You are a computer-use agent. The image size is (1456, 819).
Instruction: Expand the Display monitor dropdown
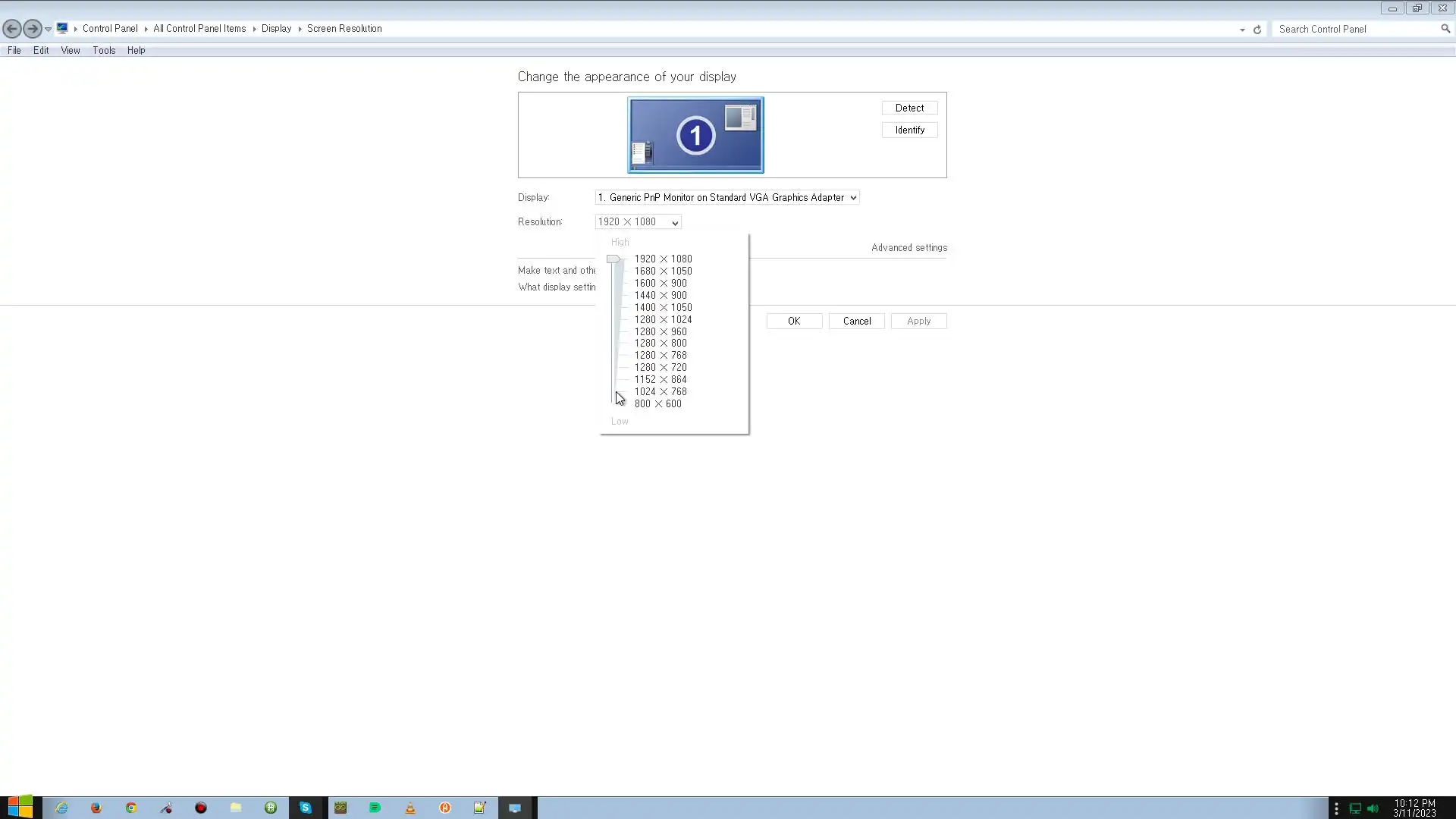[726, 197]
